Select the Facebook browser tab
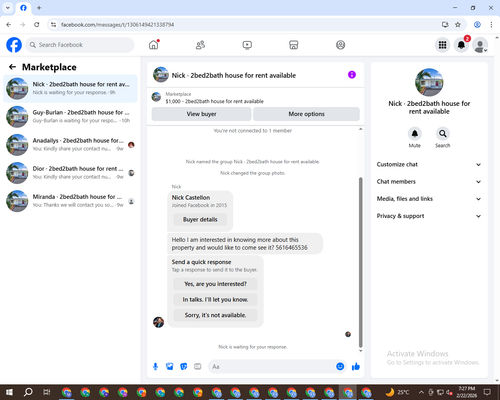The image size is (500, 400). pos(23,8)
